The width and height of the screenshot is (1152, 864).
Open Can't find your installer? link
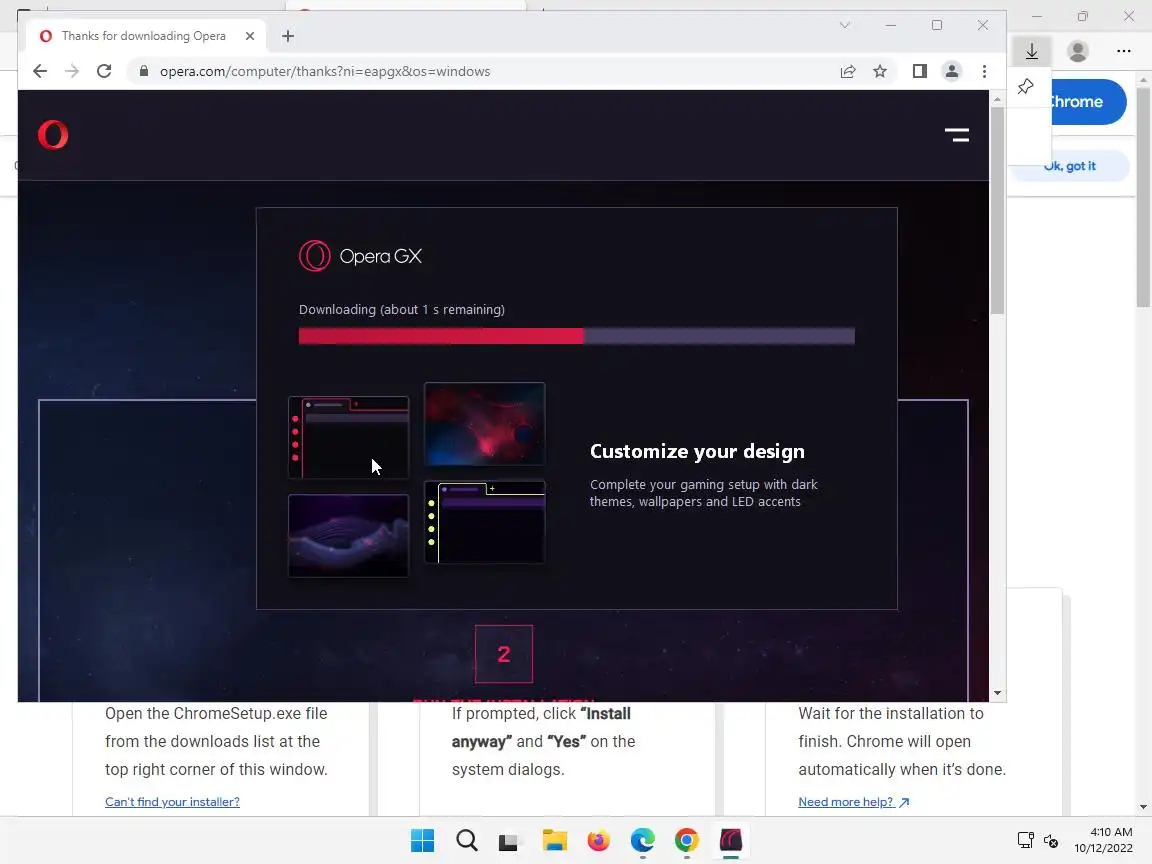[x=172, y=802]
